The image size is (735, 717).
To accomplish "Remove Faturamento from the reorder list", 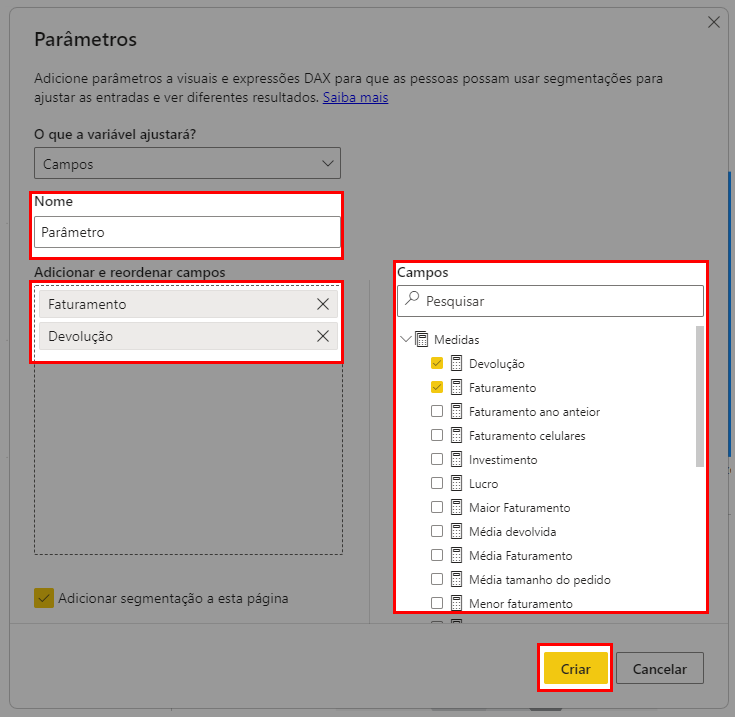I will coord(323,304).
